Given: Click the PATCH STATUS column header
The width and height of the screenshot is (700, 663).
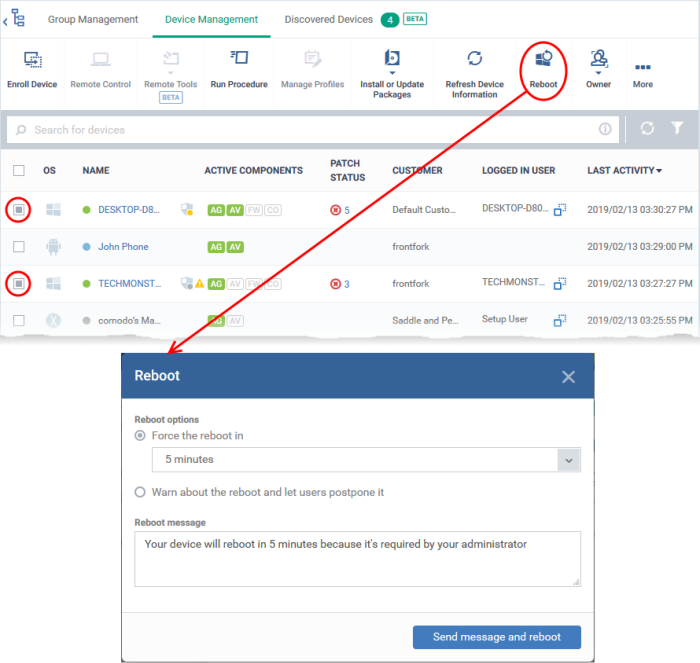Looking at the screenshot, I should tap(347, 170).
